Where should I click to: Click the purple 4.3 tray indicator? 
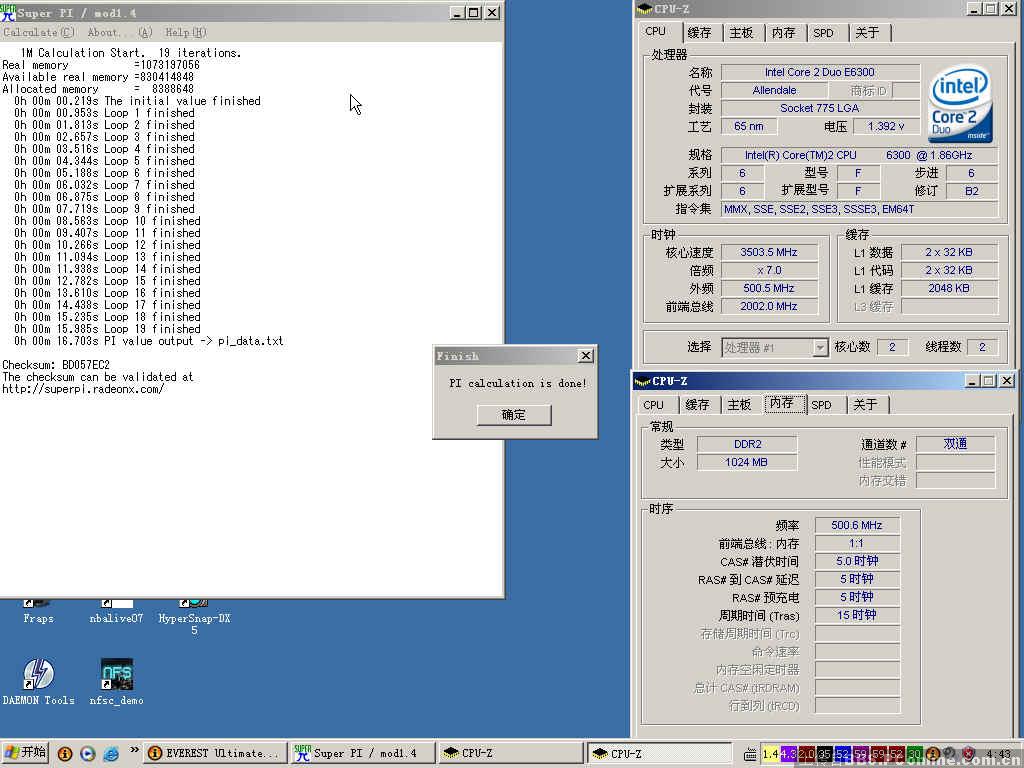pyautogui.click(x=788, y=754)
